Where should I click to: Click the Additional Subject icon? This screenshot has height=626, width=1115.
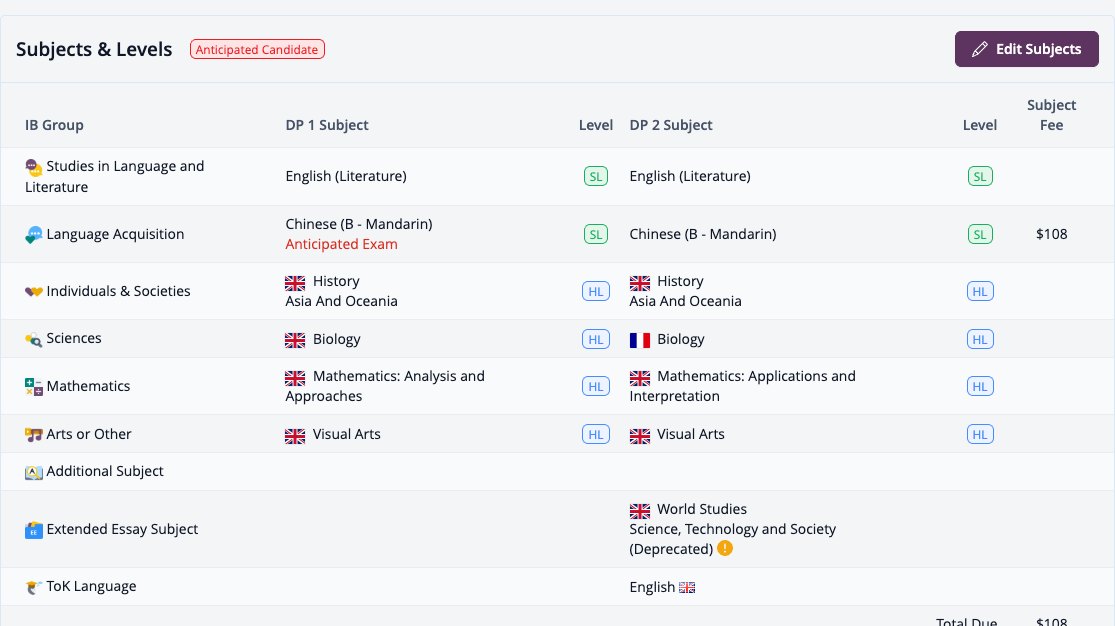[33, 472]
